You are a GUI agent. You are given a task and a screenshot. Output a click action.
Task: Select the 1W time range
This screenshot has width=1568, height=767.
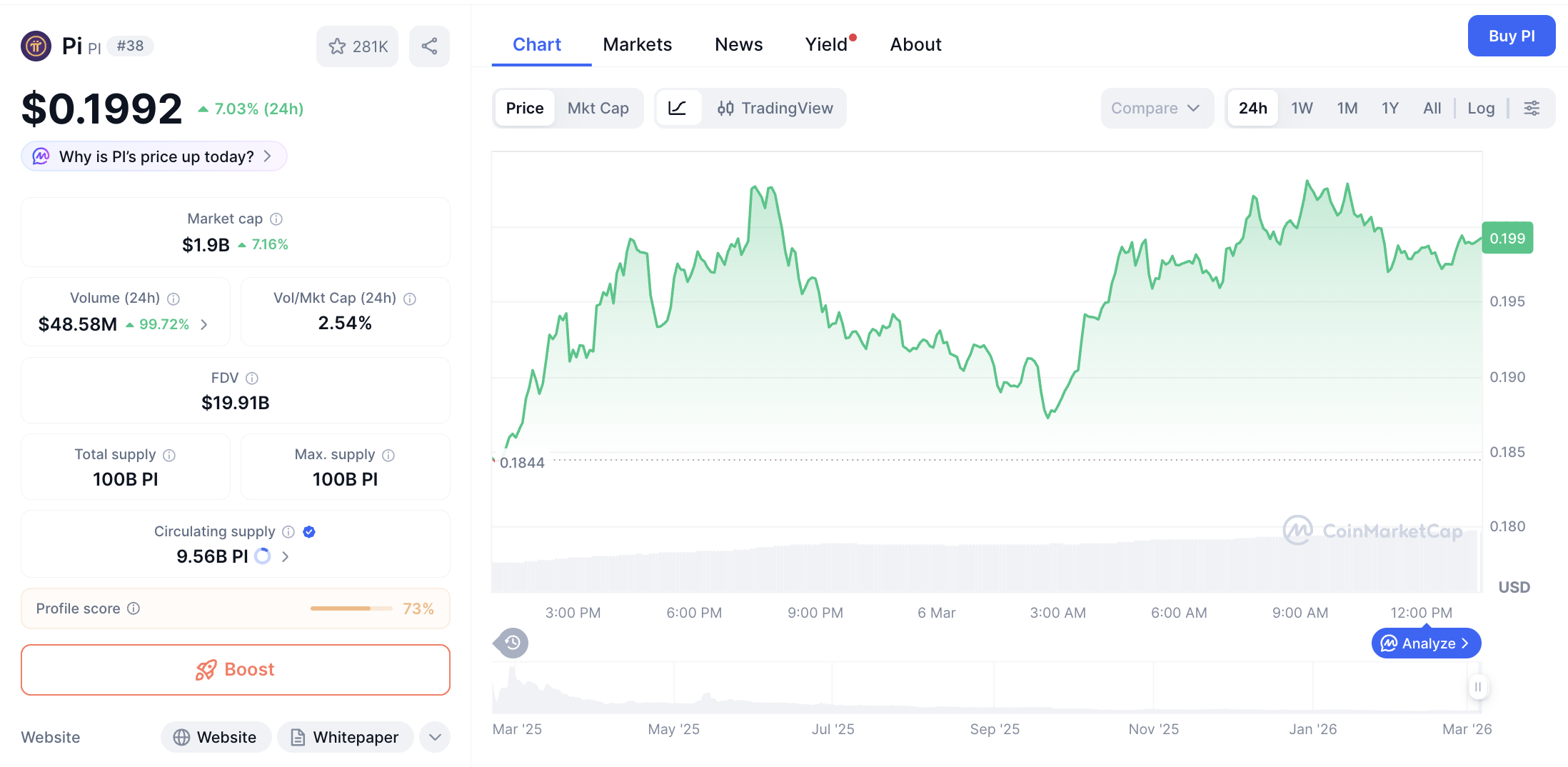coord(1302,108)
